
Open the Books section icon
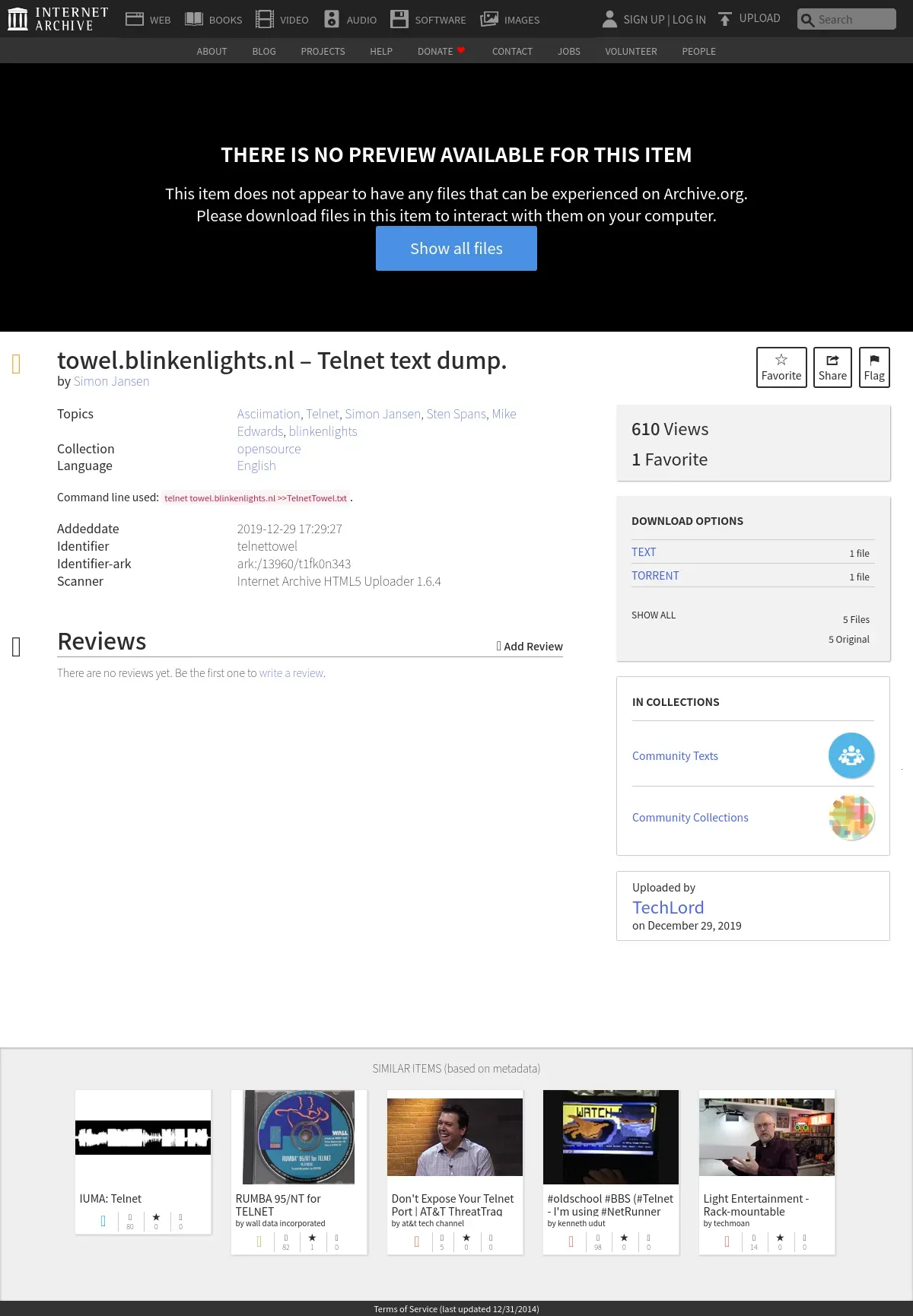[x=194, y=19]
